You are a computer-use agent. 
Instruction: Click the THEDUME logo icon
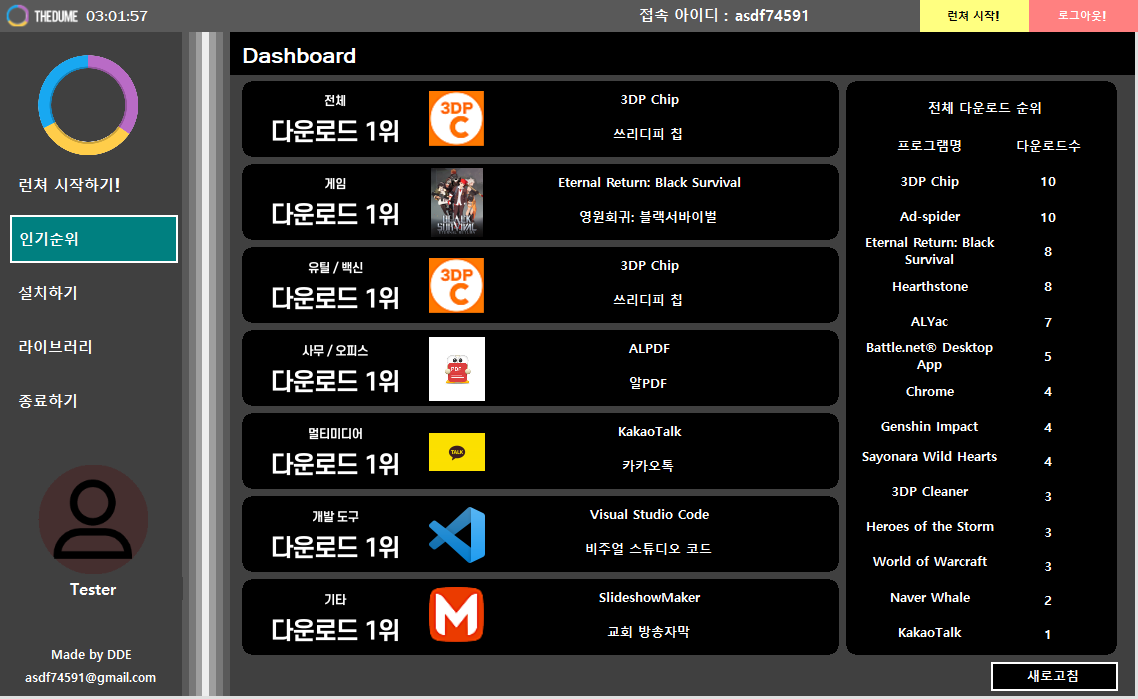click(x=14, y=15)
